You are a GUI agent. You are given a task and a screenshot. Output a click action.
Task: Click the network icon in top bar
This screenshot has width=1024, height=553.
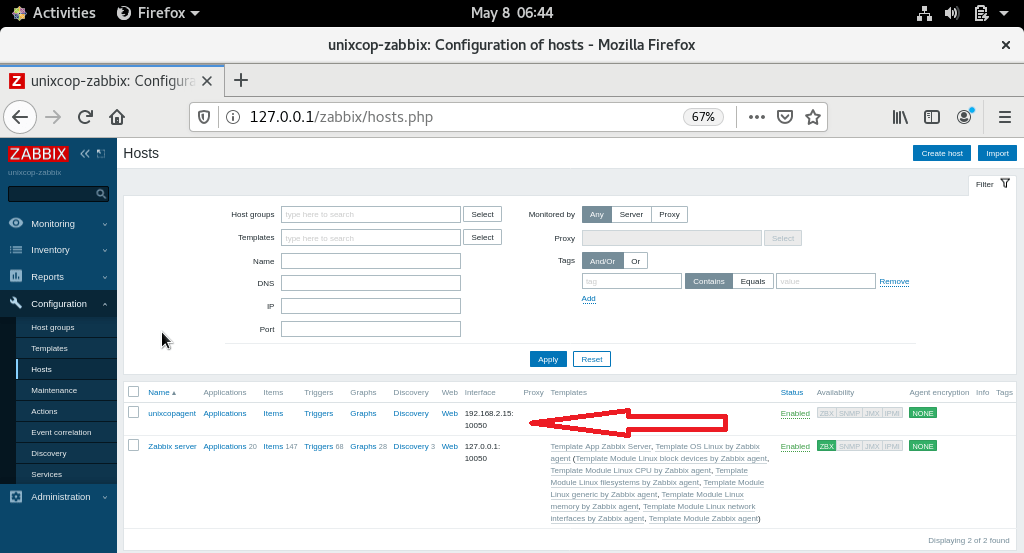pyautogui.click(x=924, y=13)
